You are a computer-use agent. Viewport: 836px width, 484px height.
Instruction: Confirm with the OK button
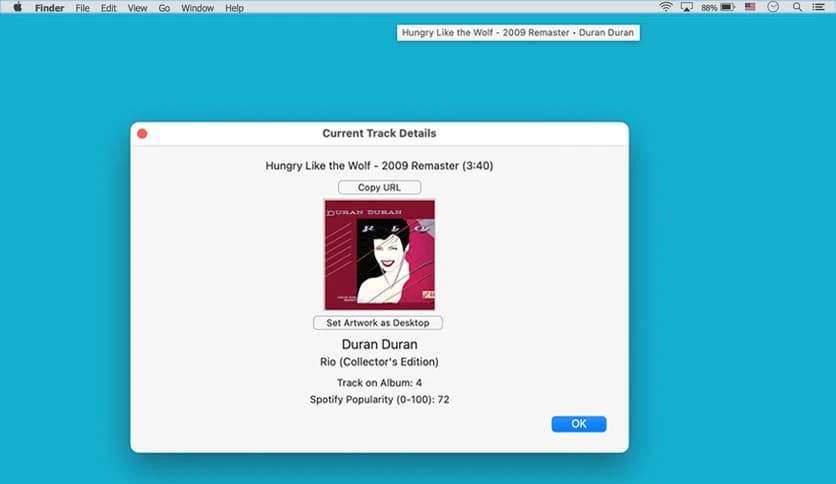pyautogui.click(x=578, y=424)
